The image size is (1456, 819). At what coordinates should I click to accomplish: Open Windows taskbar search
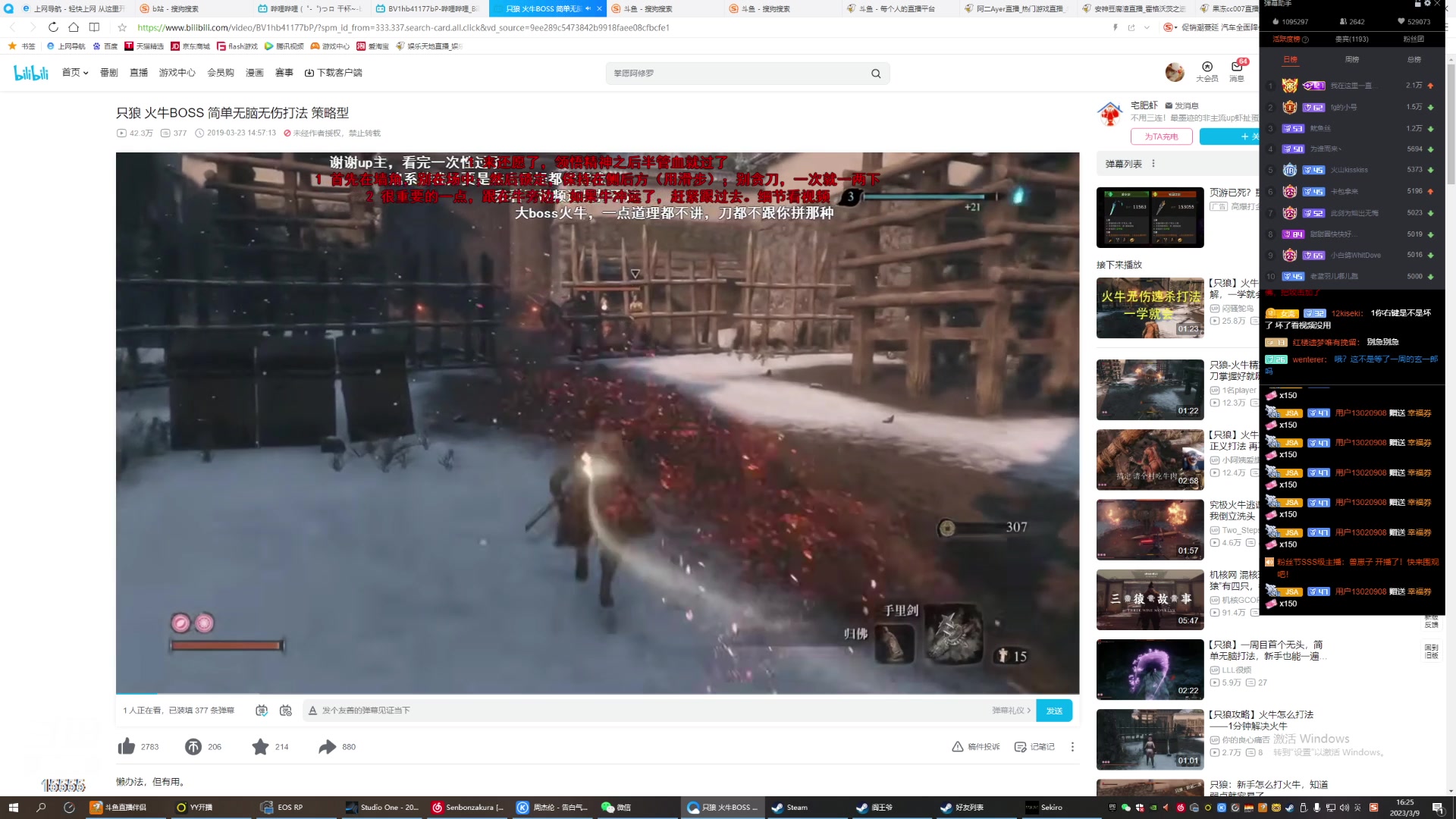pyautogui.click(x=41, y=808)
